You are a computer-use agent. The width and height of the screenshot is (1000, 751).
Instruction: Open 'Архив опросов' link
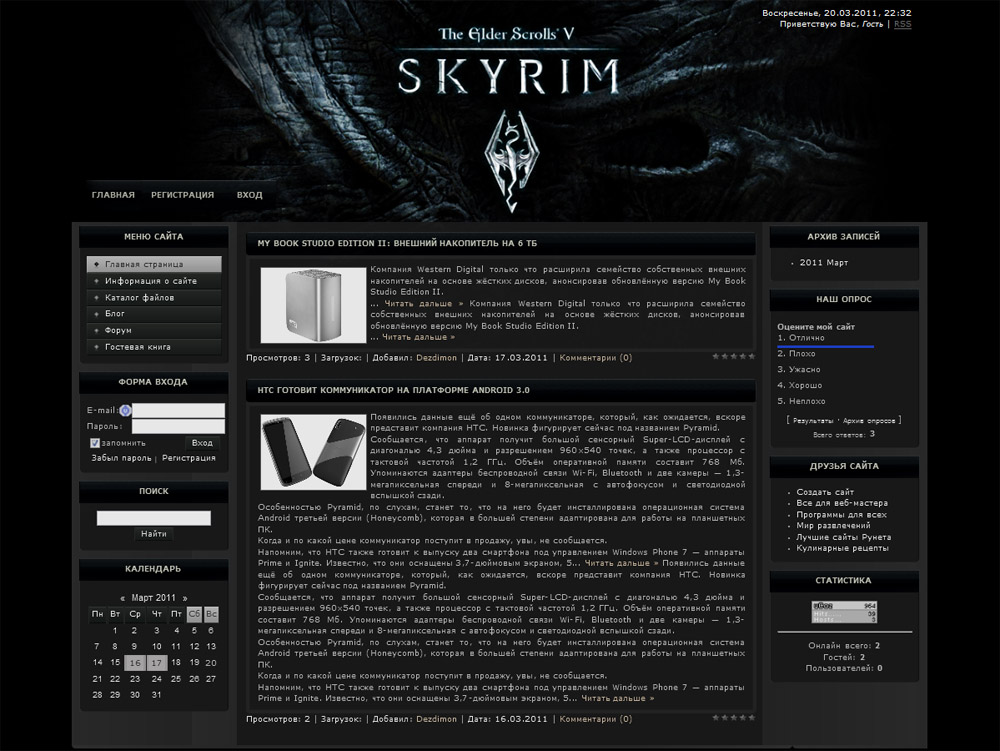[869, 421]
